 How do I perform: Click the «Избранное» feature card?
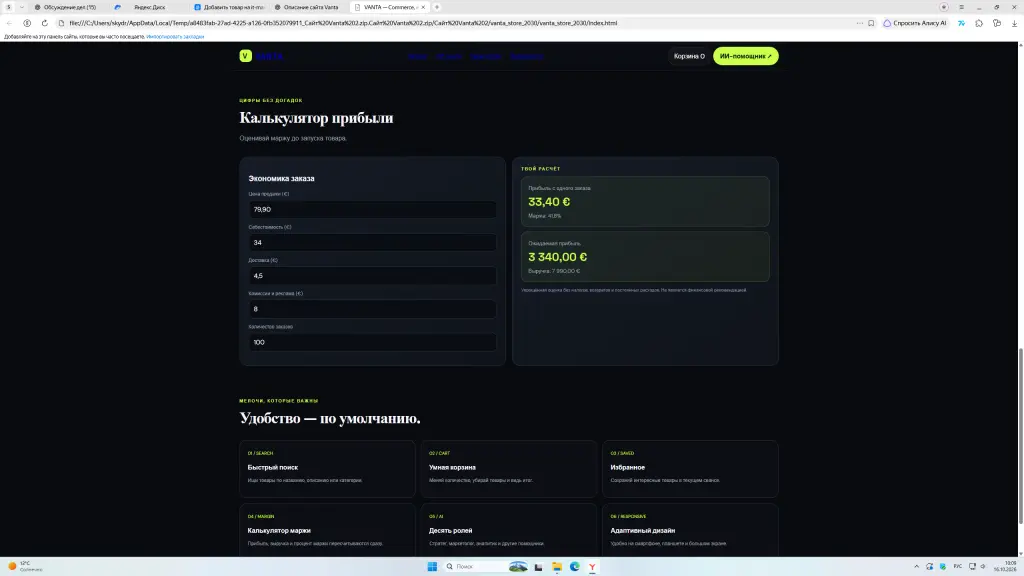(x=690, y=469)
